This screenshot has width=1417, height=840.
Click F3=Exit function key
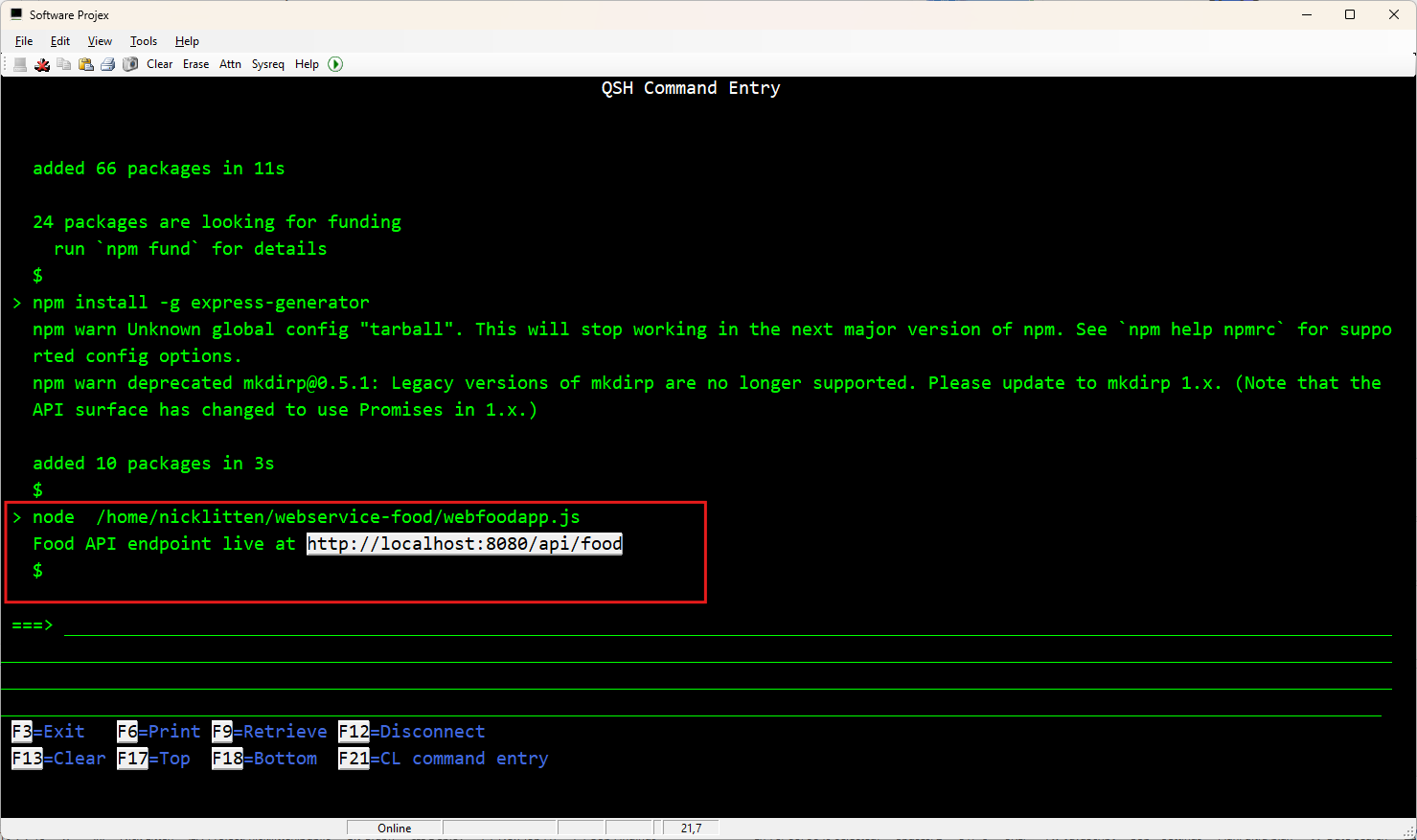point(48,732)
